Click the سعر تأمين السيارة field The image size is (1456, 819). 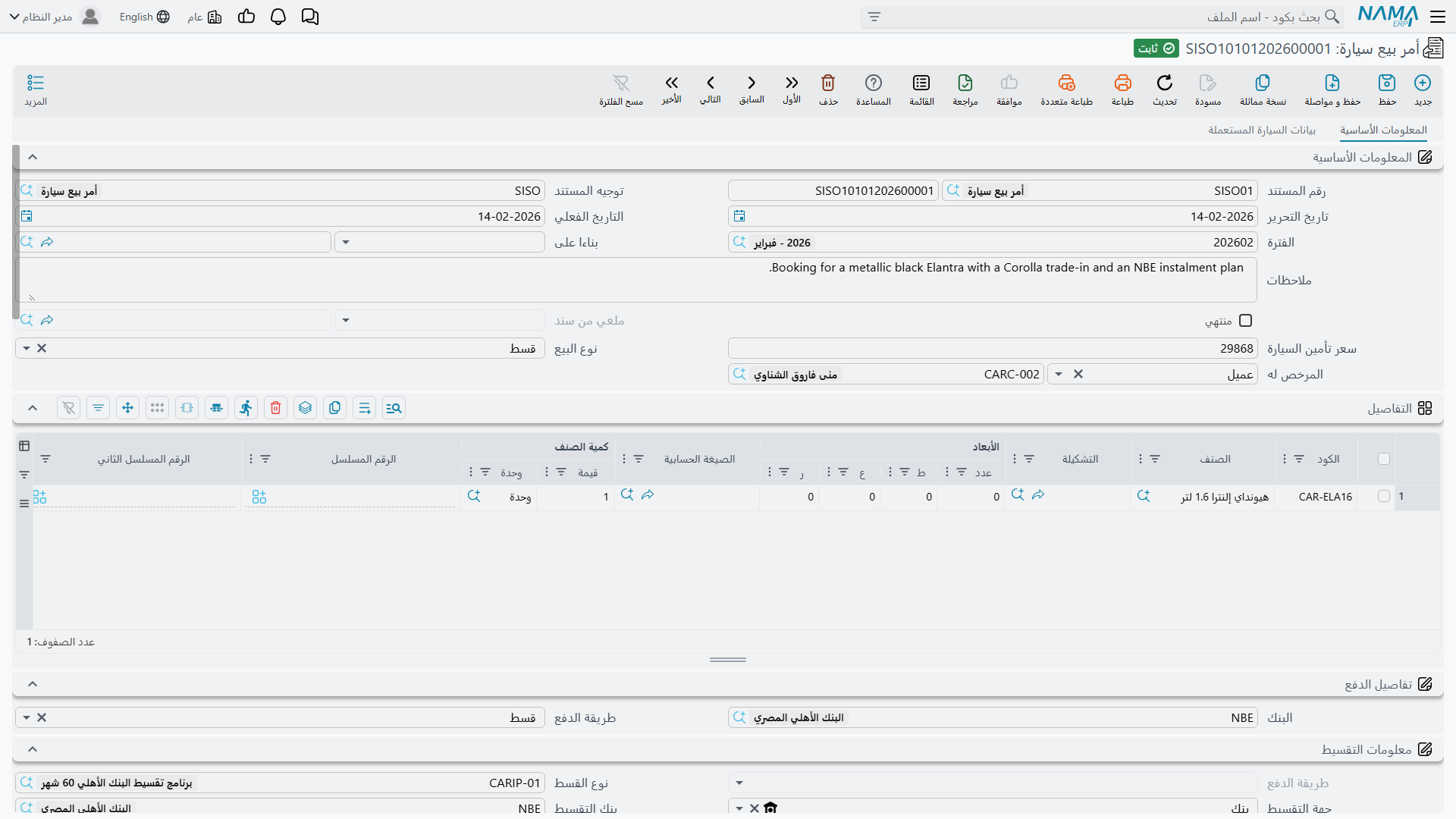tap(993, 349)
